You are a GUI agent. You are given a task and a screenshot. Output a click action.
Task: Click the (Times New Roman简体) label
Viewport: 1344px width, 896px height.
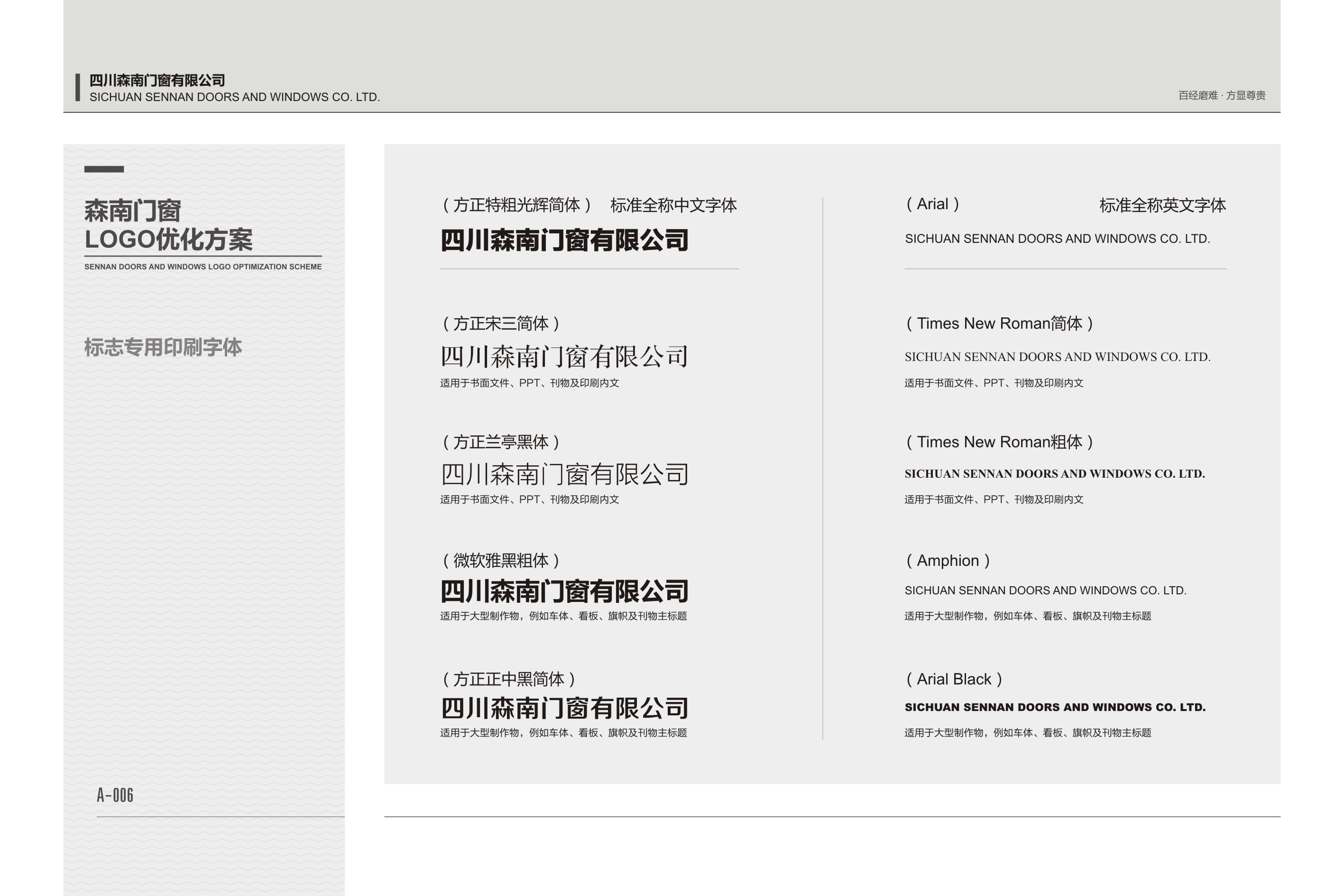tap(999, 323)
